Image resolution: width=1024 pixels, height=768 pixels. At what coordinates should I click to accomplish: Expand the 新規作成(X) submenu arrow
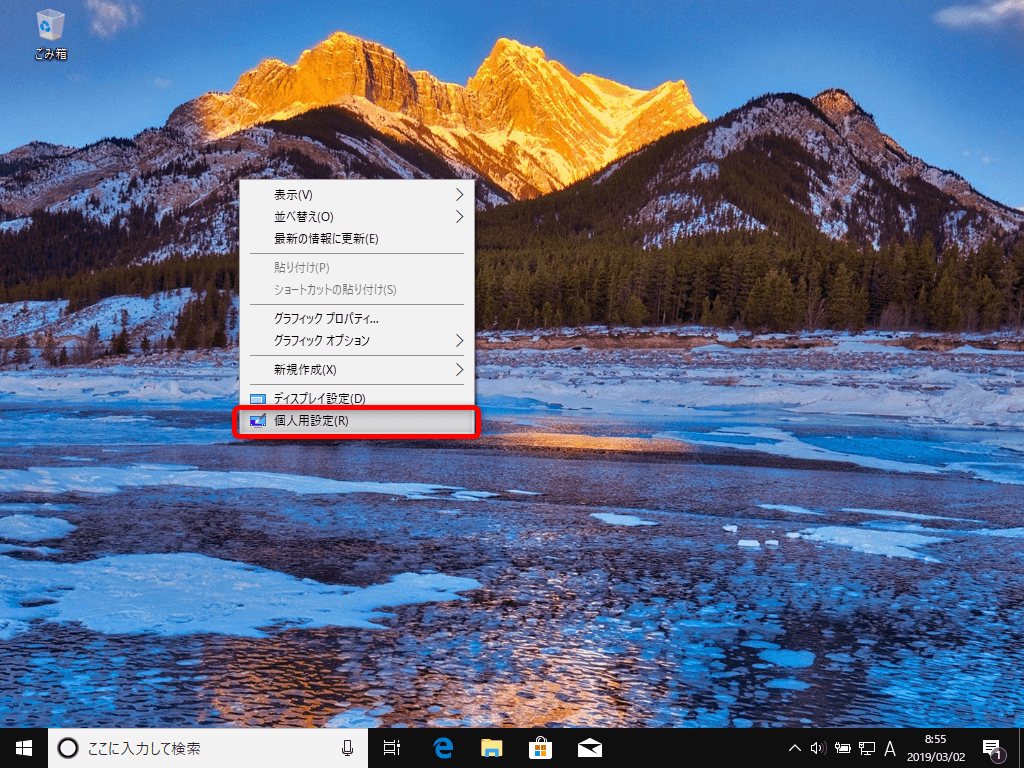click(460, 370)
